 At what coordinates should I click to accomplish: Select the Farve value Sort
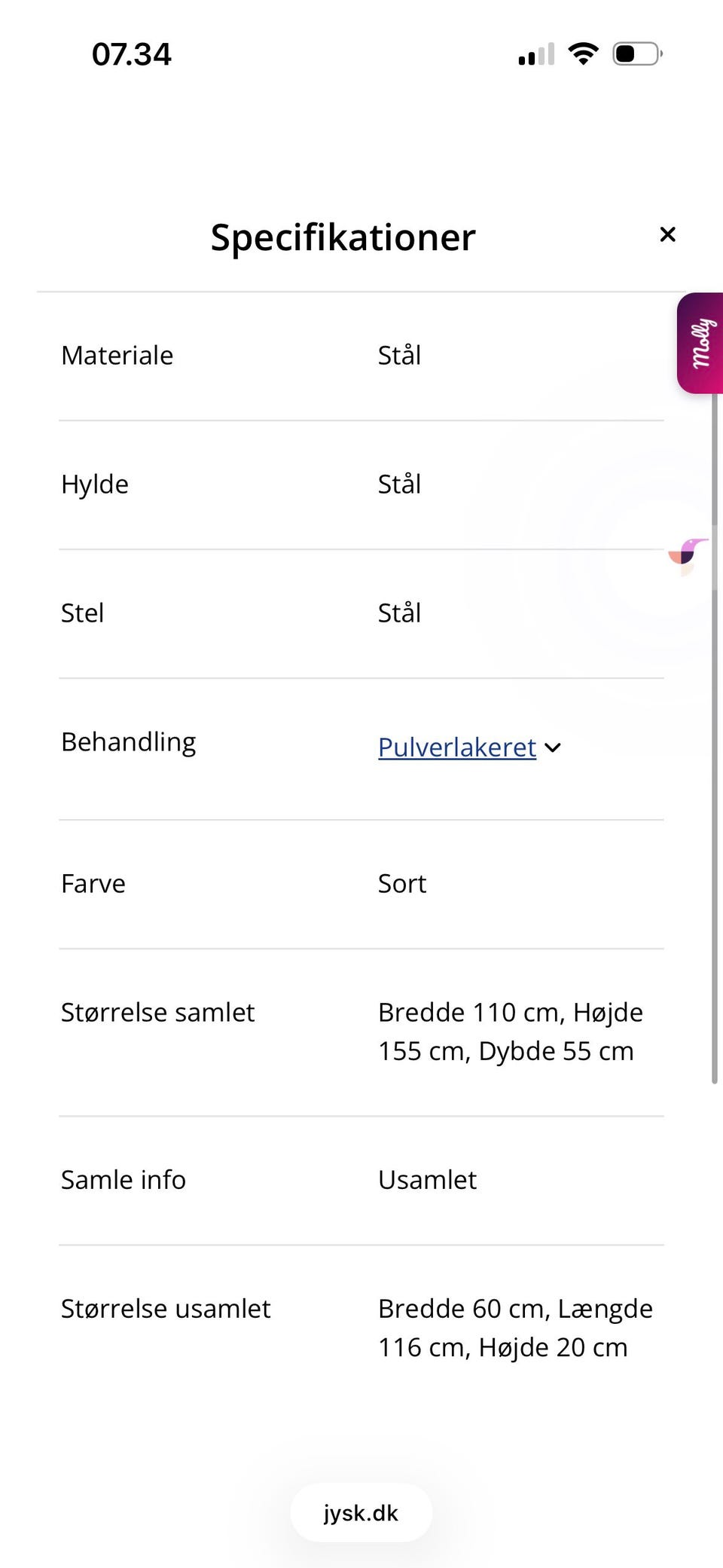click(401, 883)
